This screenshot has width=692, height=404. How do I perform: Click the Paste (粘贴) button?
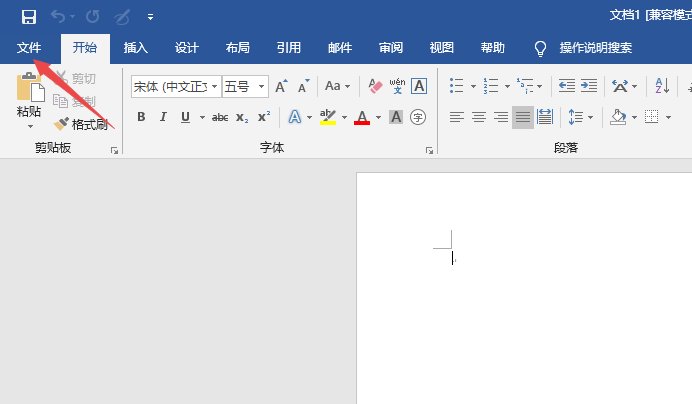click(x=29, y=97)
